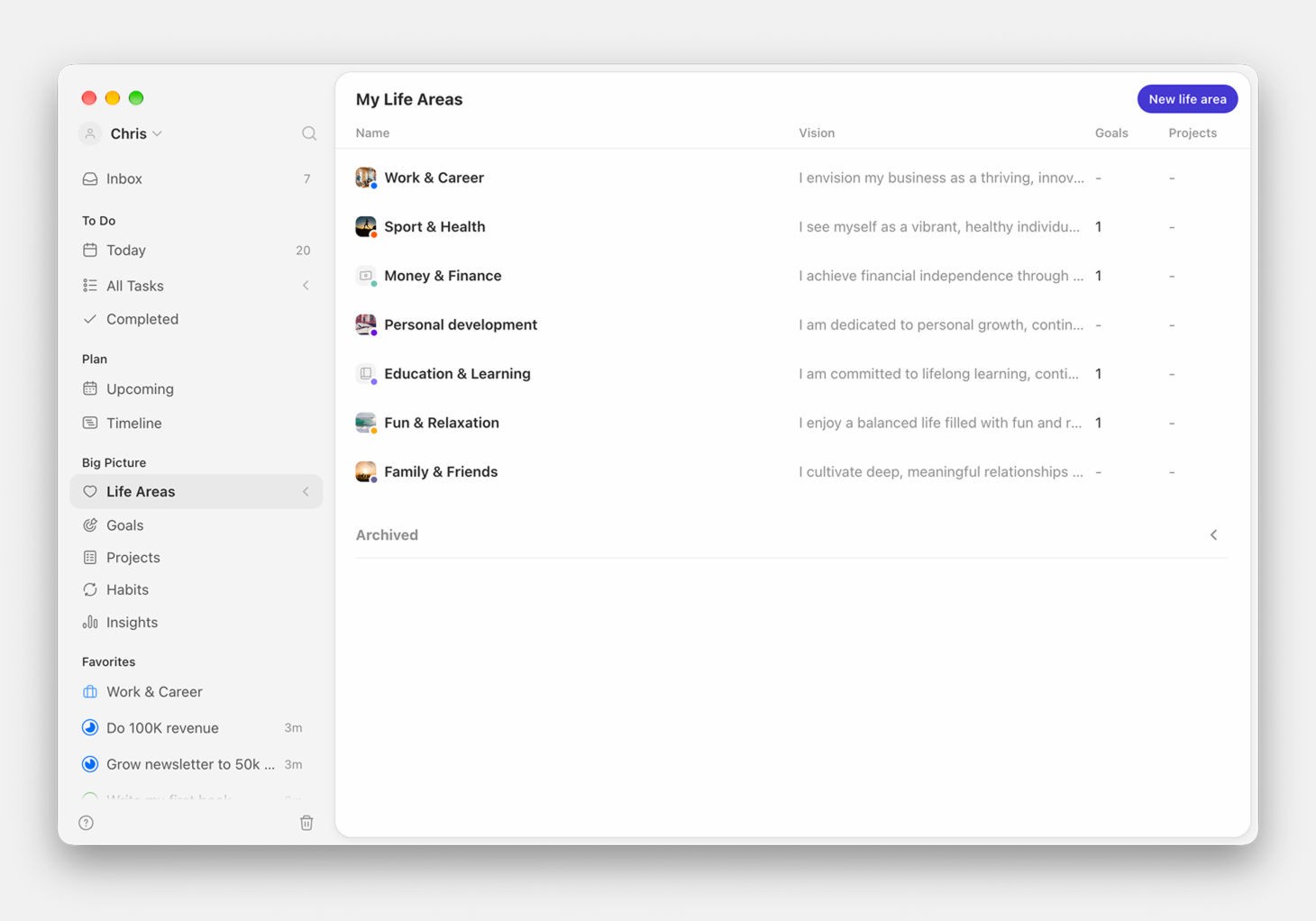The image size is (1316, 921).
Task: Click the Chris profile avatar icon
Action: (90, 133)
